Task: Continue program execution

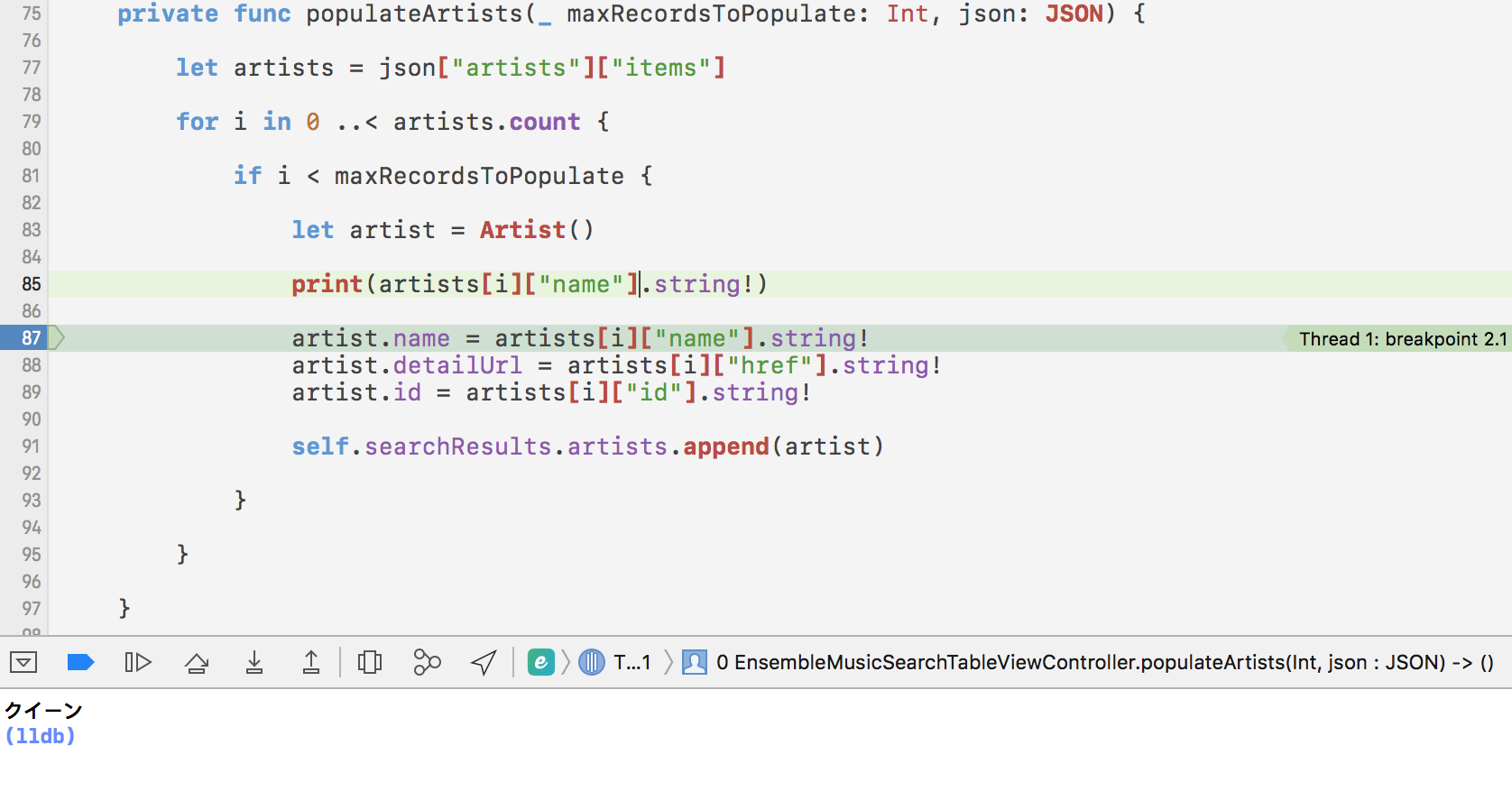Action: pyautogui.click(x=137, y=663)
